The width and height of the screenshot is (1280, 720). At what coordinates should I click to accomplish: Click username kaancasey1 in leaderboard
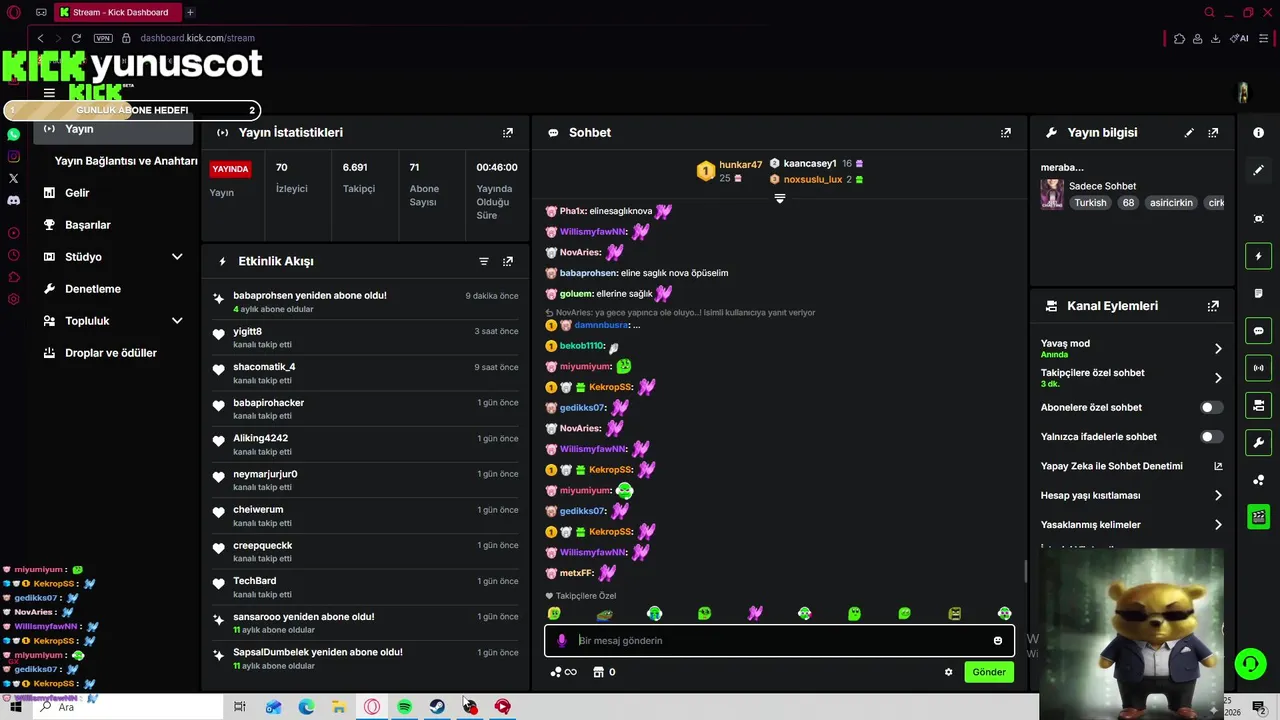coord(810,163)
